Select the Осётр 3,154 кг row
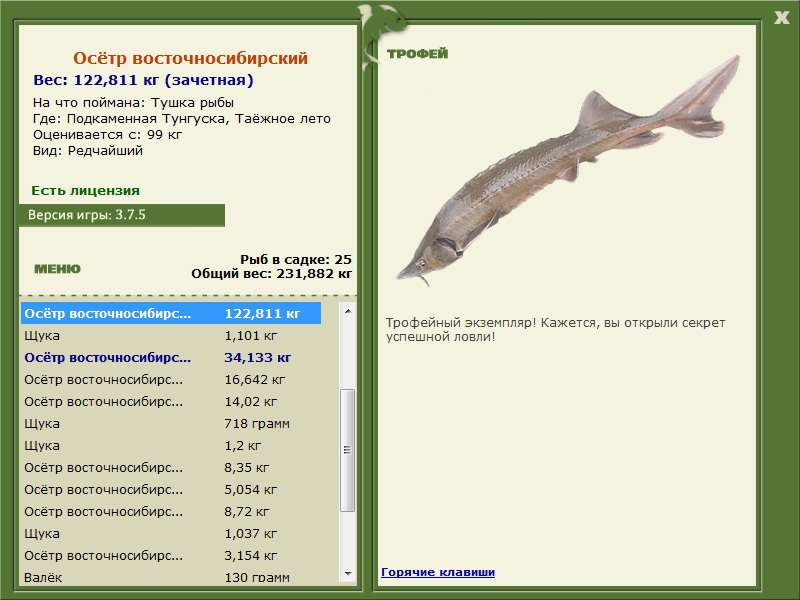Viewport: 800px width, 600px height. coord(171,555)
